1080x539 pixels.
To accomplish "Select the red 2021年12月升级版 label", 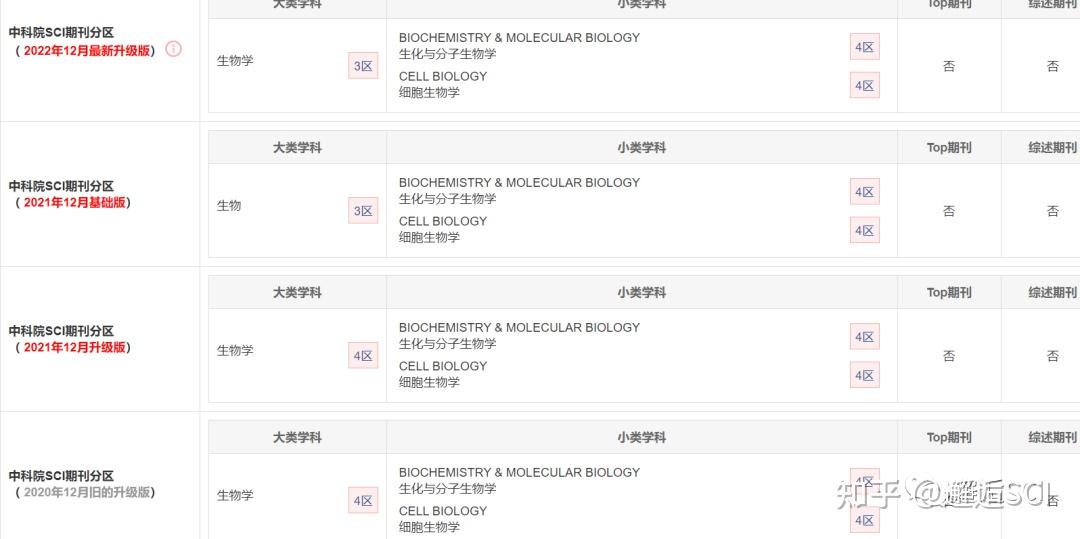I will (74, 347).
